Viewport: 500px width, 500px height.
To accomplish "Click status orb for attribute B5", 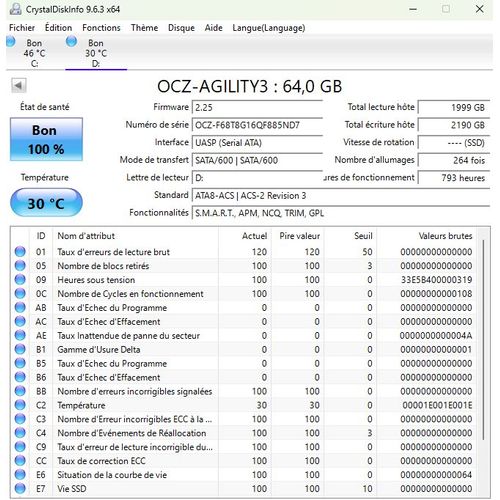I will click(20, 363).
